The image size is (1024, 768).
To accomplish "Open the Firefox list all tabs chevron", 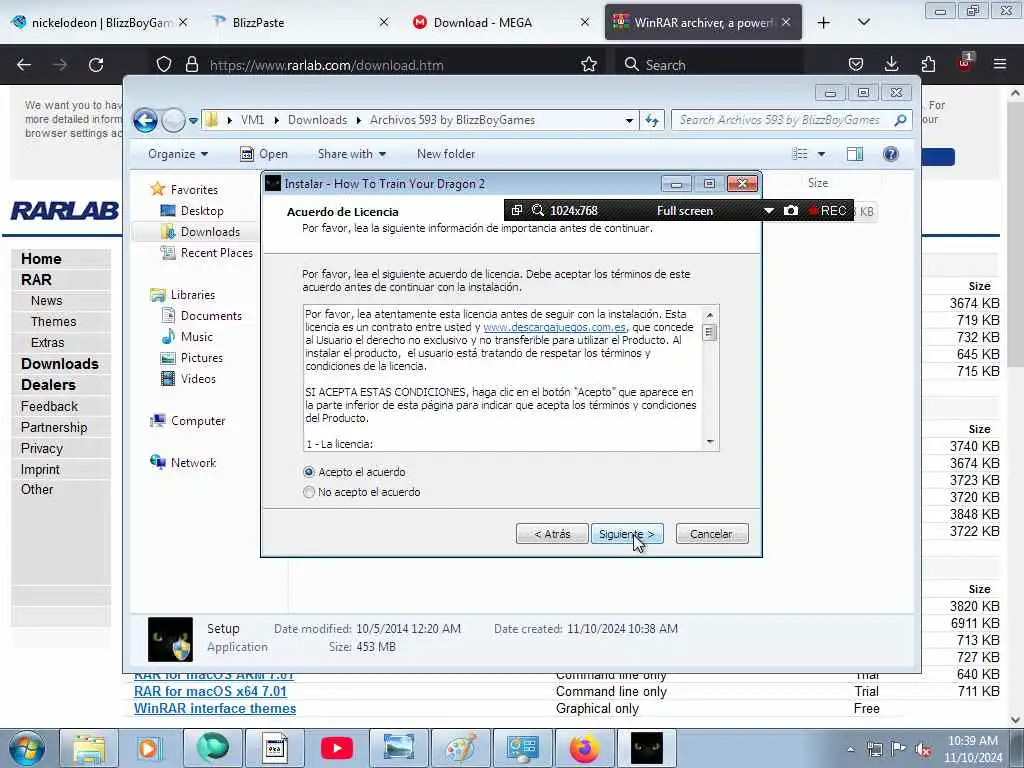I will [x=863, y=22].
